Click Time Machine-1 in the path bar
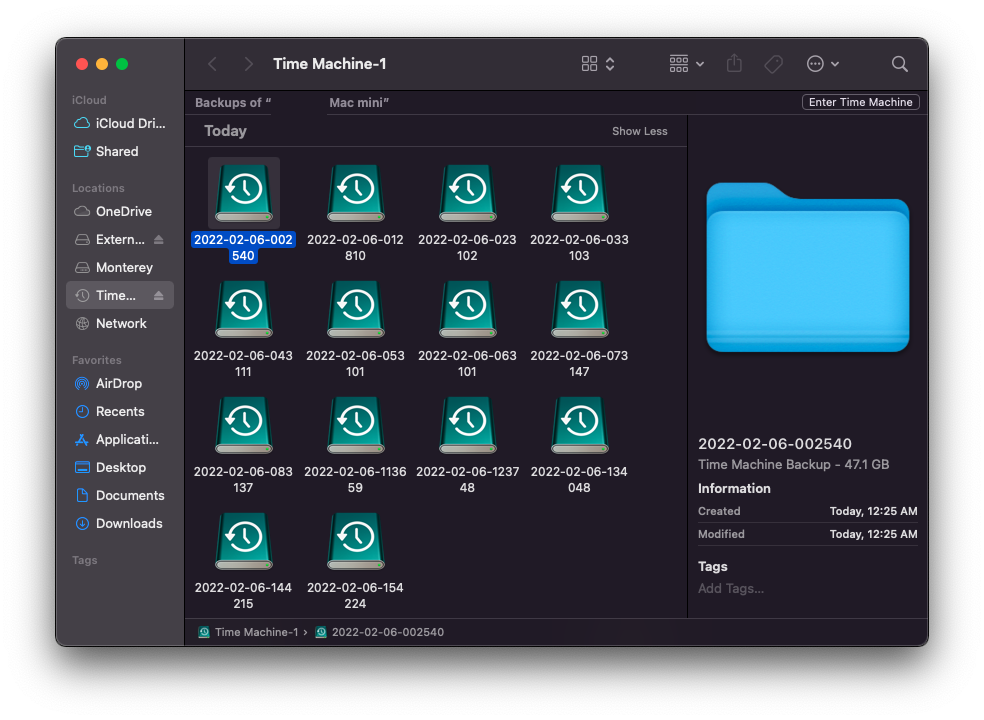984x720 pixels. (249, 632)
